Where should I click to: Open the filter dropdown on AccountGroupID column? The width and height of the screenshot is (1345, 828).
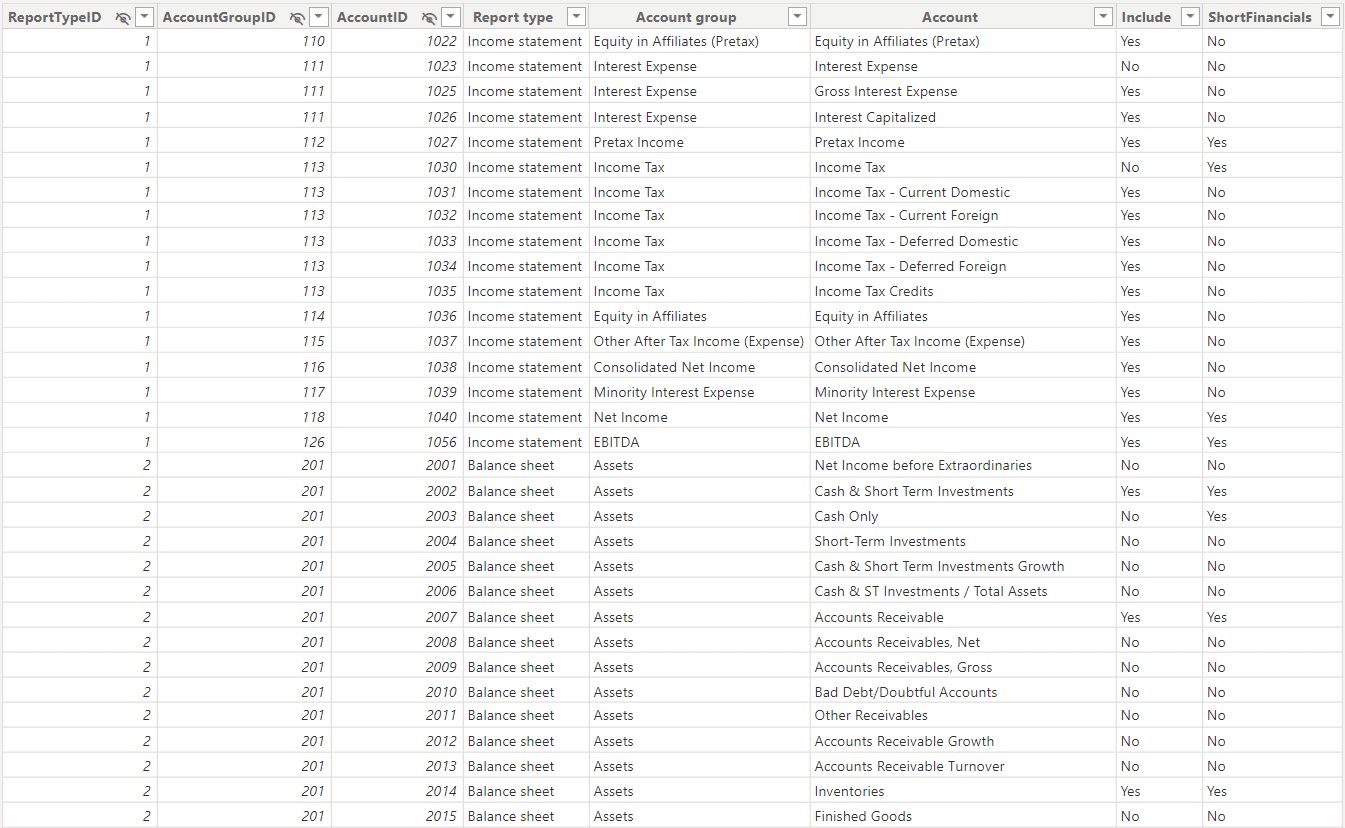pyautogui.click(x=320, y=17)
